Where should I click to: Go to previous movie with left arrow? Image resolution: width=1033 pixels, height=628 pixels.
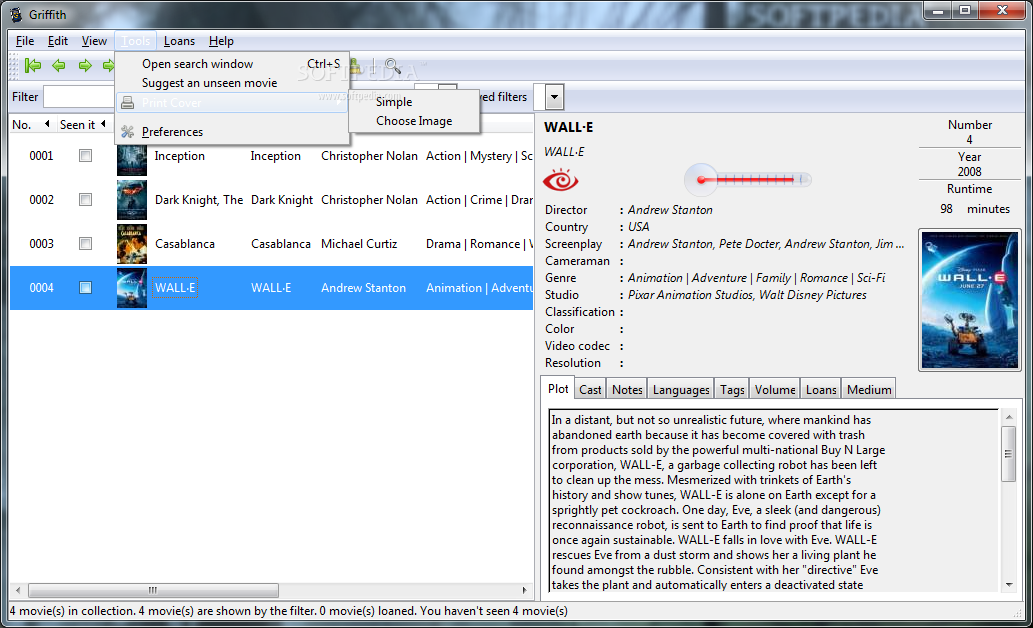pos(59,65)
